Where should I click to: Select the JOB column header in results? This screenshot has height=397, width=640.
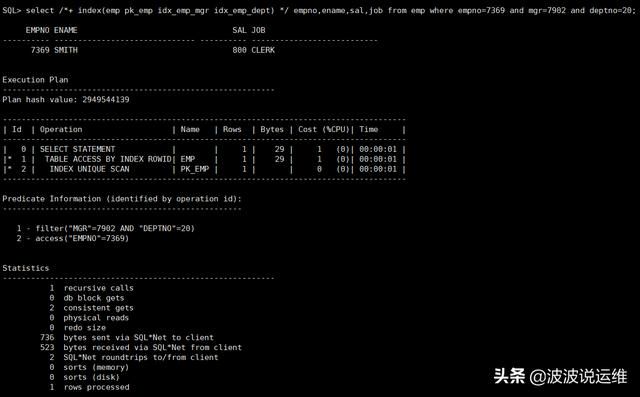pyautogui.click(x=258, y=30)
